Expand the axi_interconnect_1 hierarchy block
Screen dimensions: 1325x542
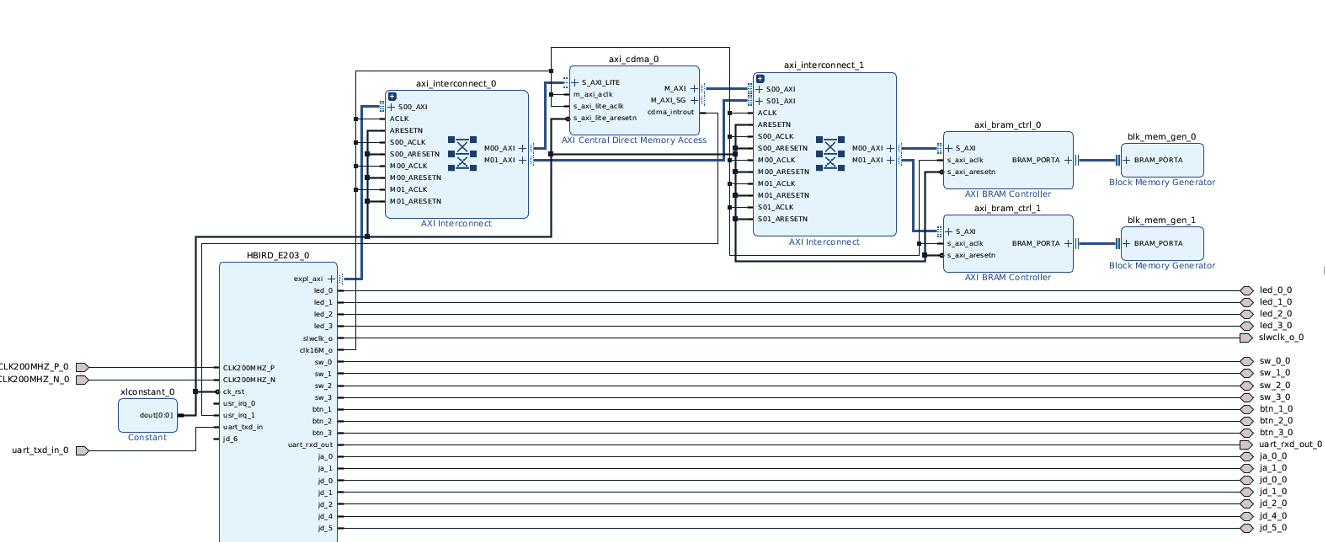(760, 78)
